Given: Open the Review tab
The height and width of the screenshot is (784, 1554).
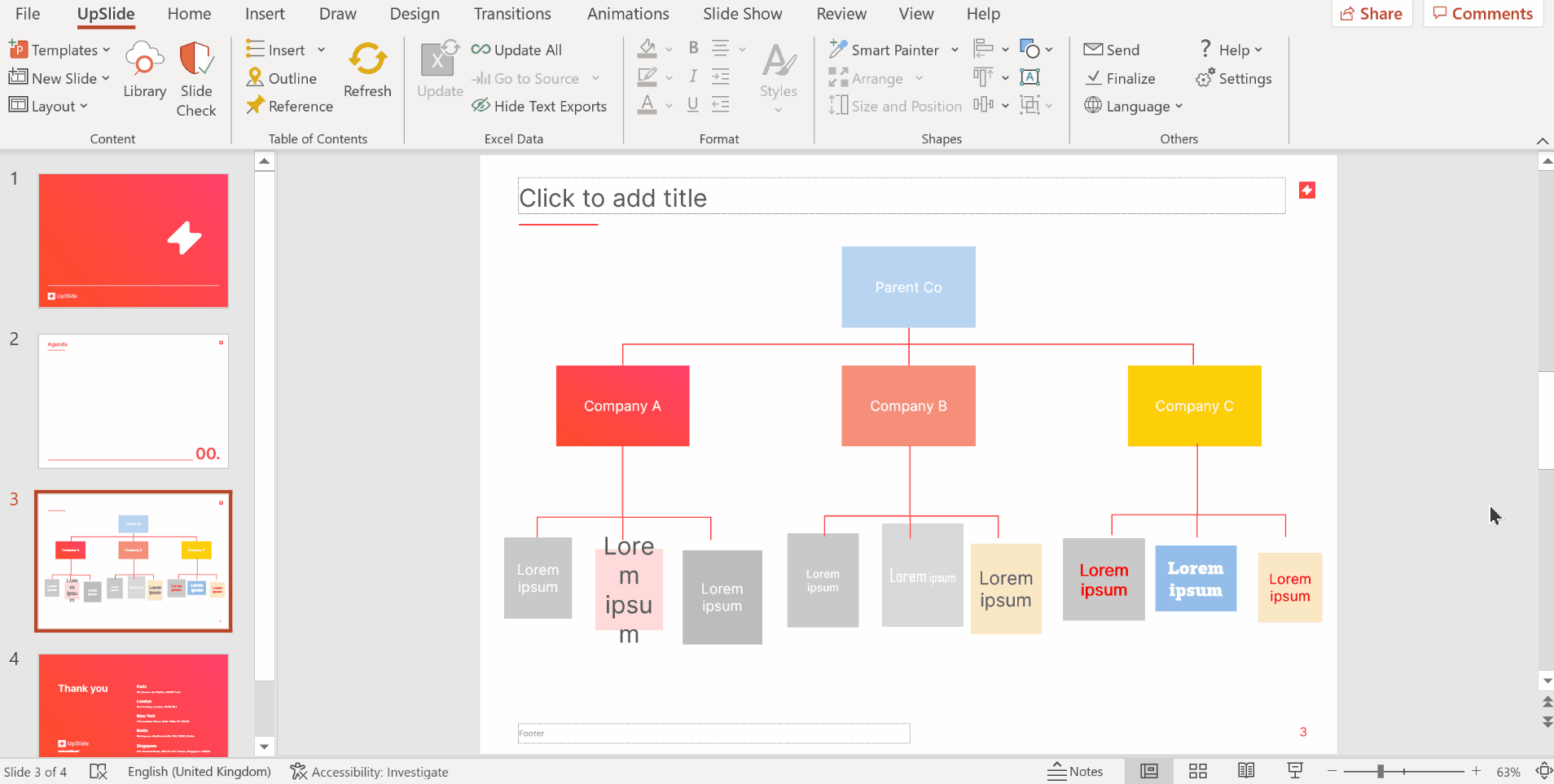Looking at the screenshot, I should tap(841, 14).
